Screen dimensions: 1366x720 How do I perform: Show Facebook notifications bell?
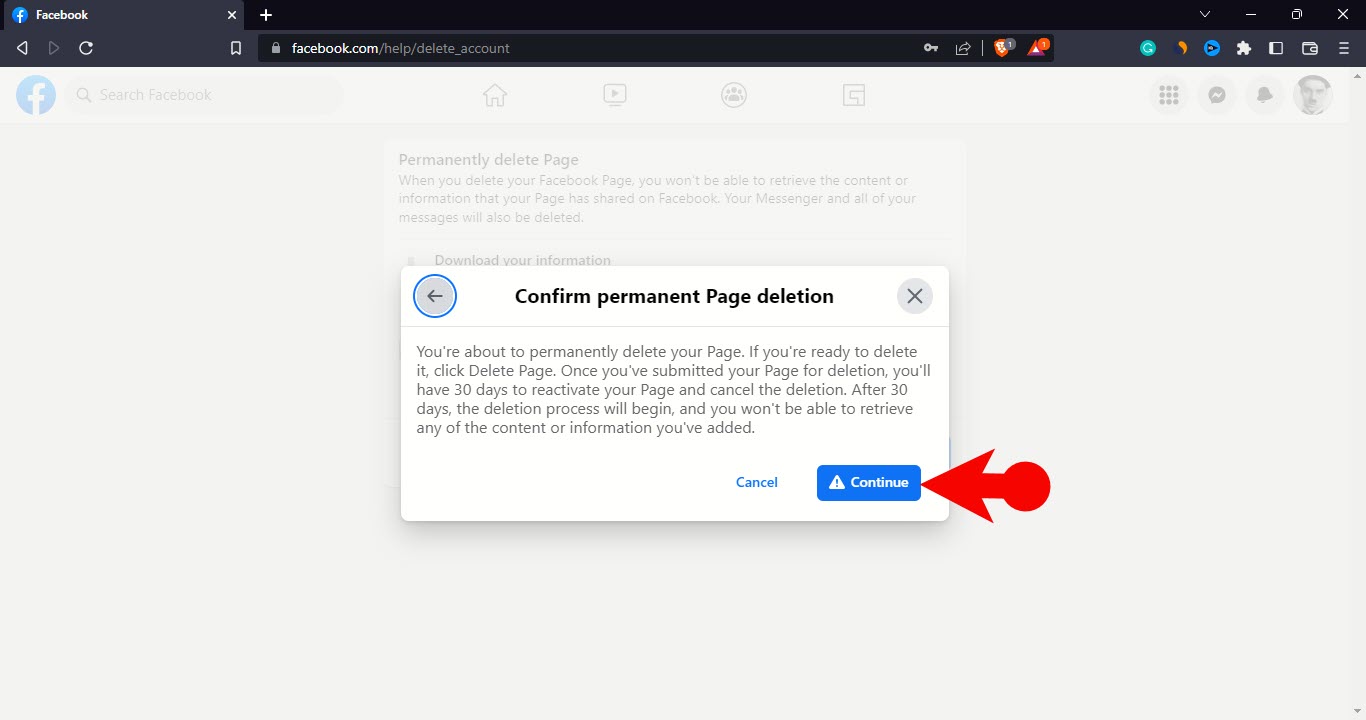point(1265,95)
